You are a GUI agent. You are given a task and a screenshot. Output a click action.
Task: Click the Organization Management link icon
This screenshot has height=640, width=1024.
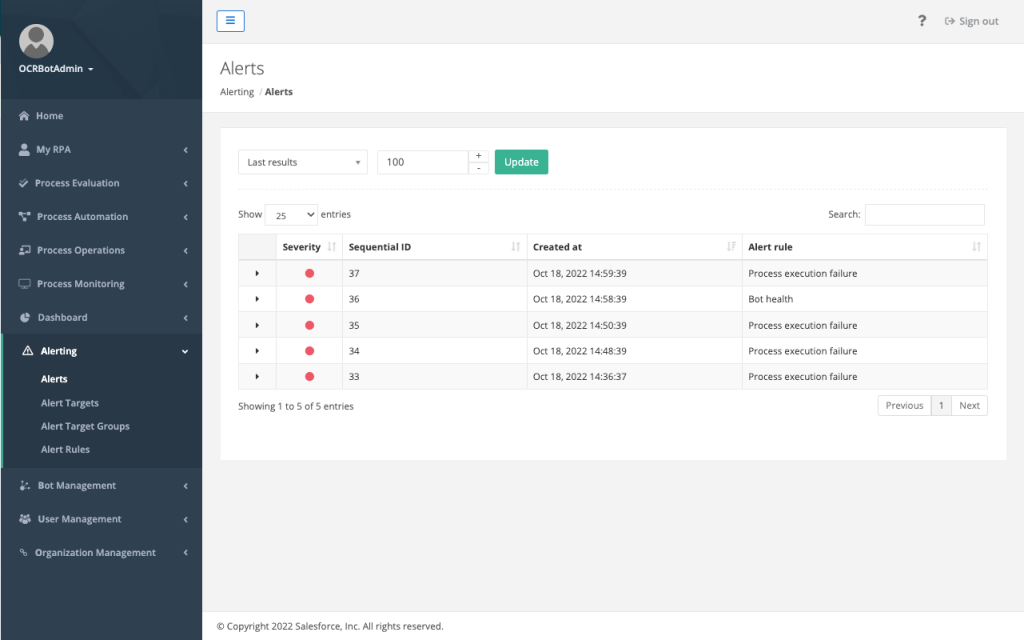(x=24, y=552)
